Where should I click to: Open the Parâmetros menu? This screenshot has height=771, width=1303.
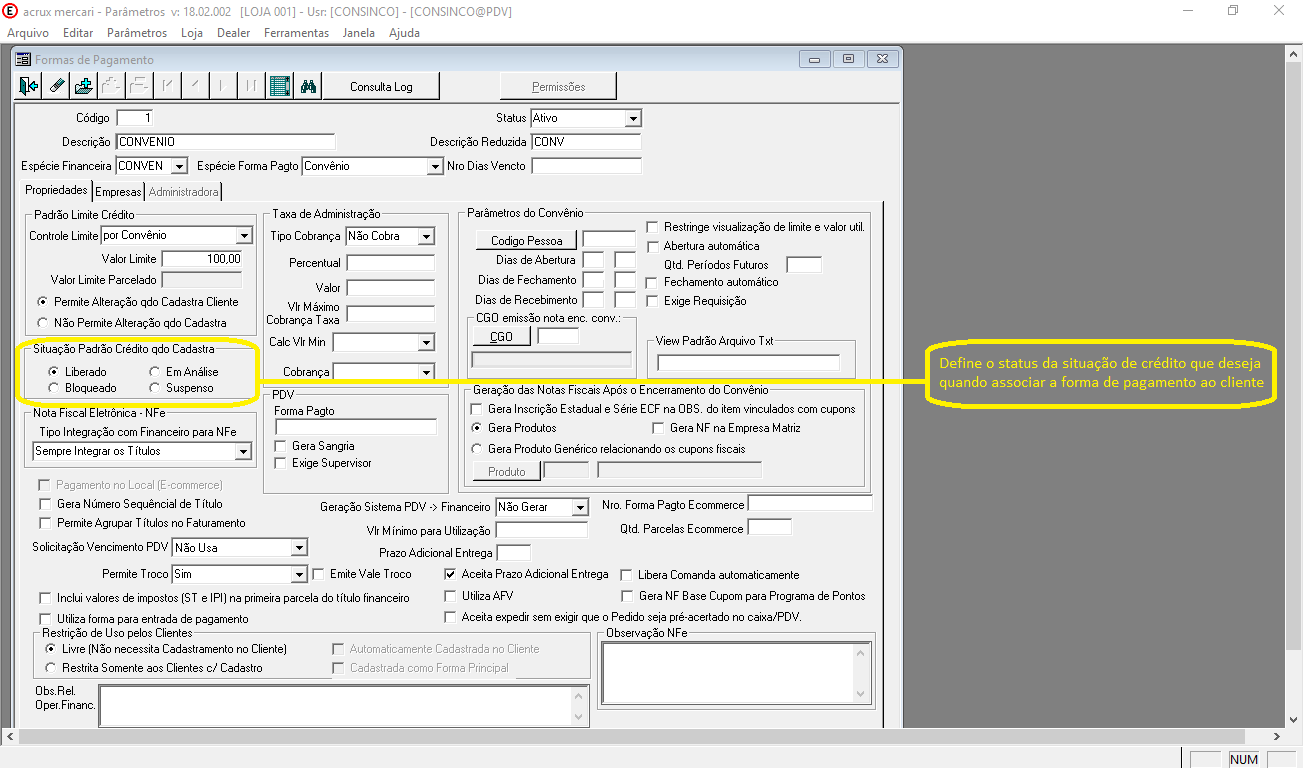point(137,33)
